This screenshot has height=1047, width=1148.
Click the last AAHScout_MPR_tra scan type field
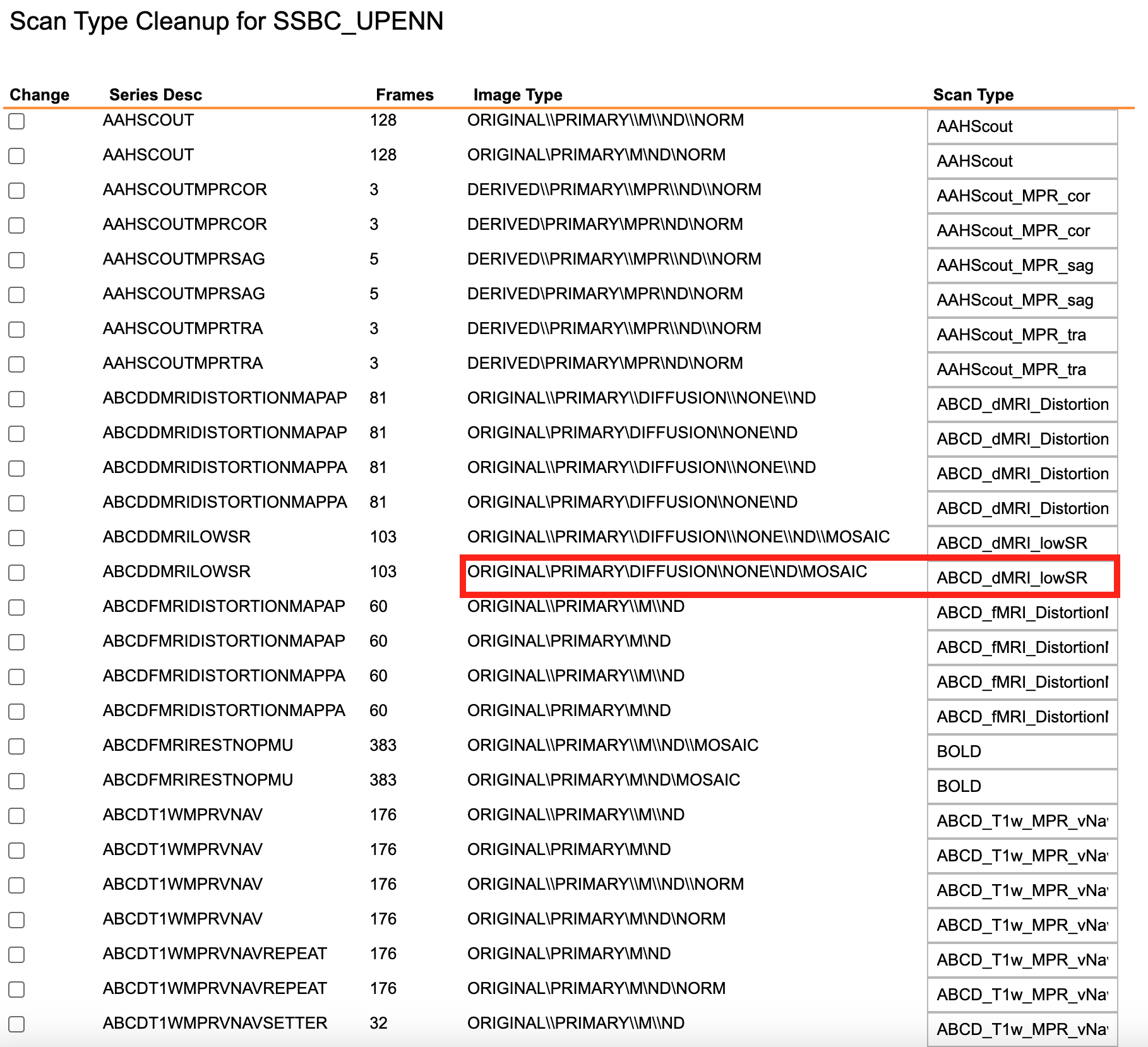[x=1022, y=369]
